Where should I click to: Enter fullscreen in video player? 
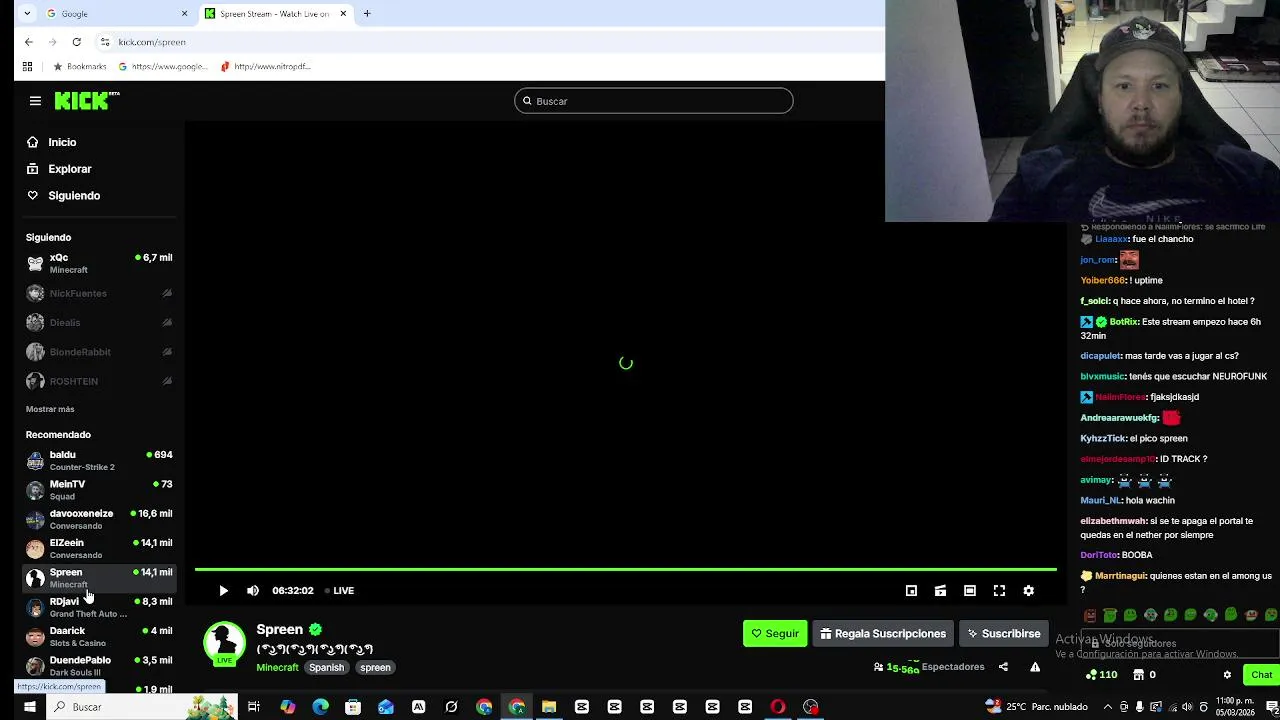[x=999, y=591]
